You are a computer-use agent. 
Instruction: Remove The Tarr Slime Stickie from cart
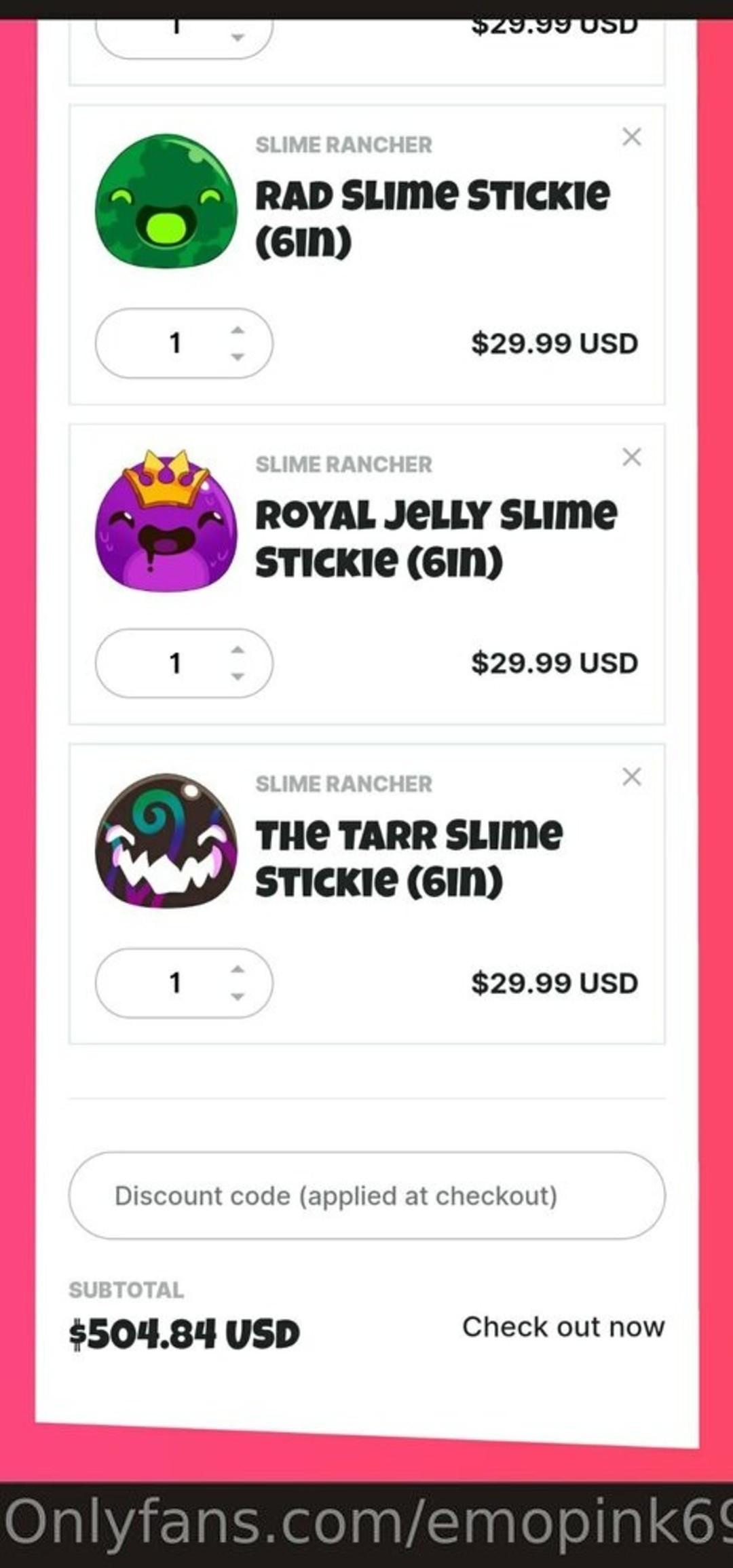[631, 777]
